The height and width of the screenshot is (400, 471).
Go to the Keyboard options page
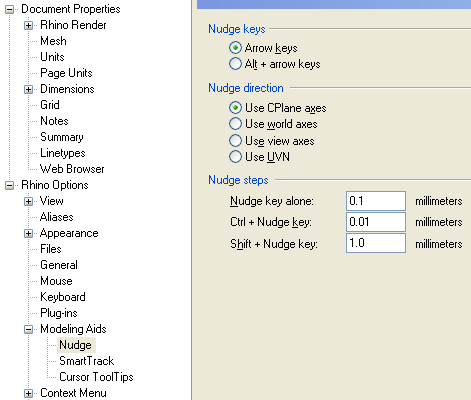[x=63, y=297]
